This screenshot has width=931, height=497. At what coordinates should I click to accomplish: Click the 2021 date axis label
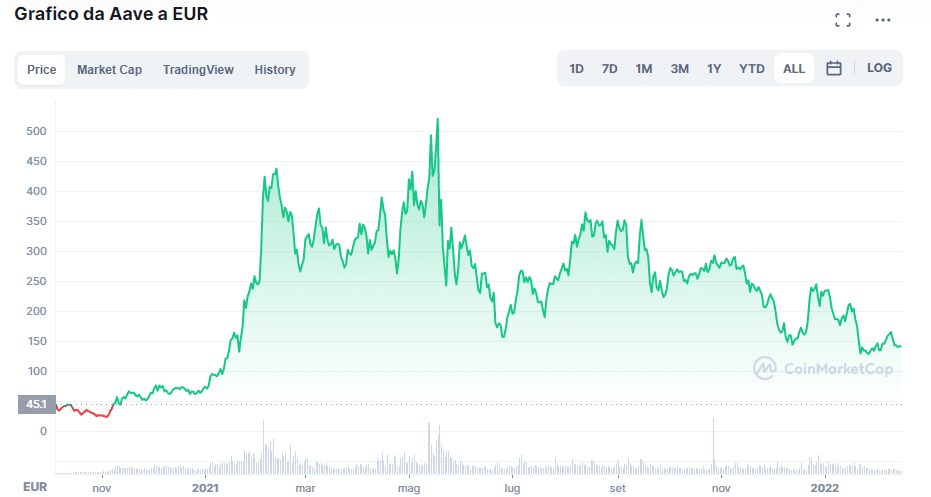pyautogui.click(x=205, y=488)
